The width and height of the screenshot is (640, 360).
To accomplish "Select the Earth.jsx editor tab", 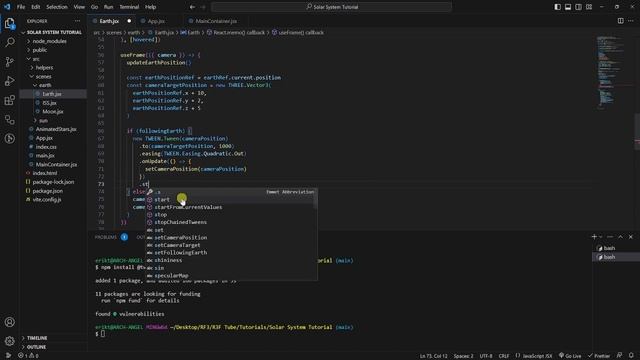I will (109, 21).
